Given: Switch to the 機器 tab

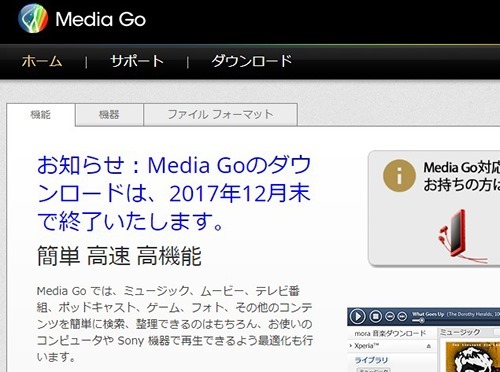Looking at the screenshot, I should click(109, 115).
